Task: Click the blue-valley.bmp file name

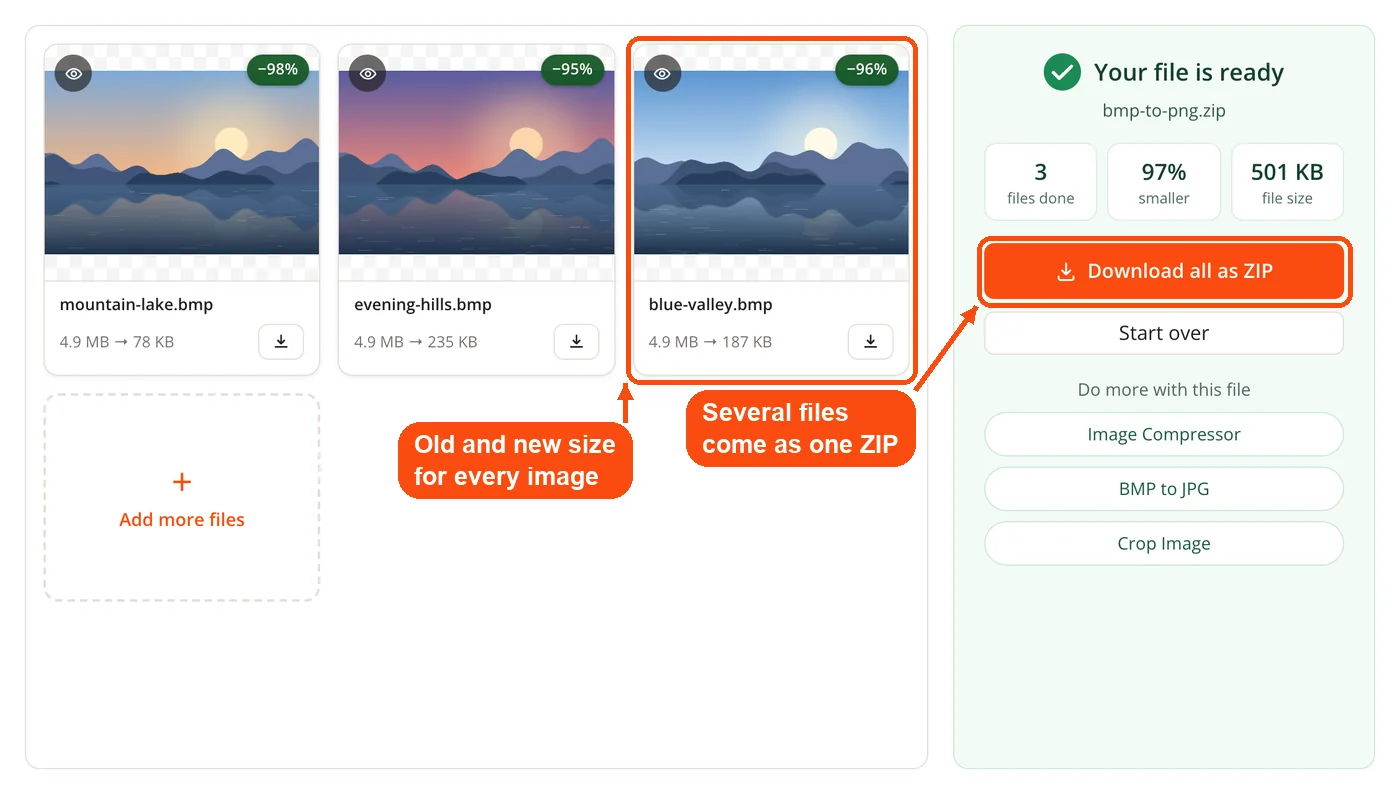Action: [710, 304]
